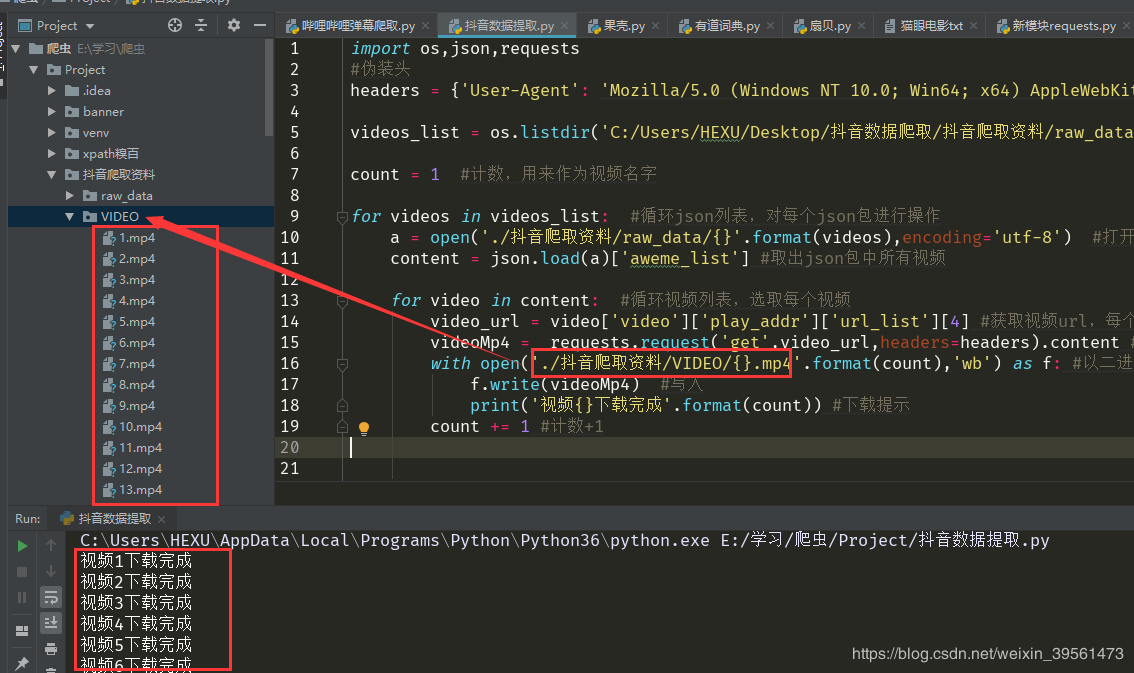This screenshot has width=1134, height=673.
Task: Collapse the VIDEO folder
Action: pos(69,216)
